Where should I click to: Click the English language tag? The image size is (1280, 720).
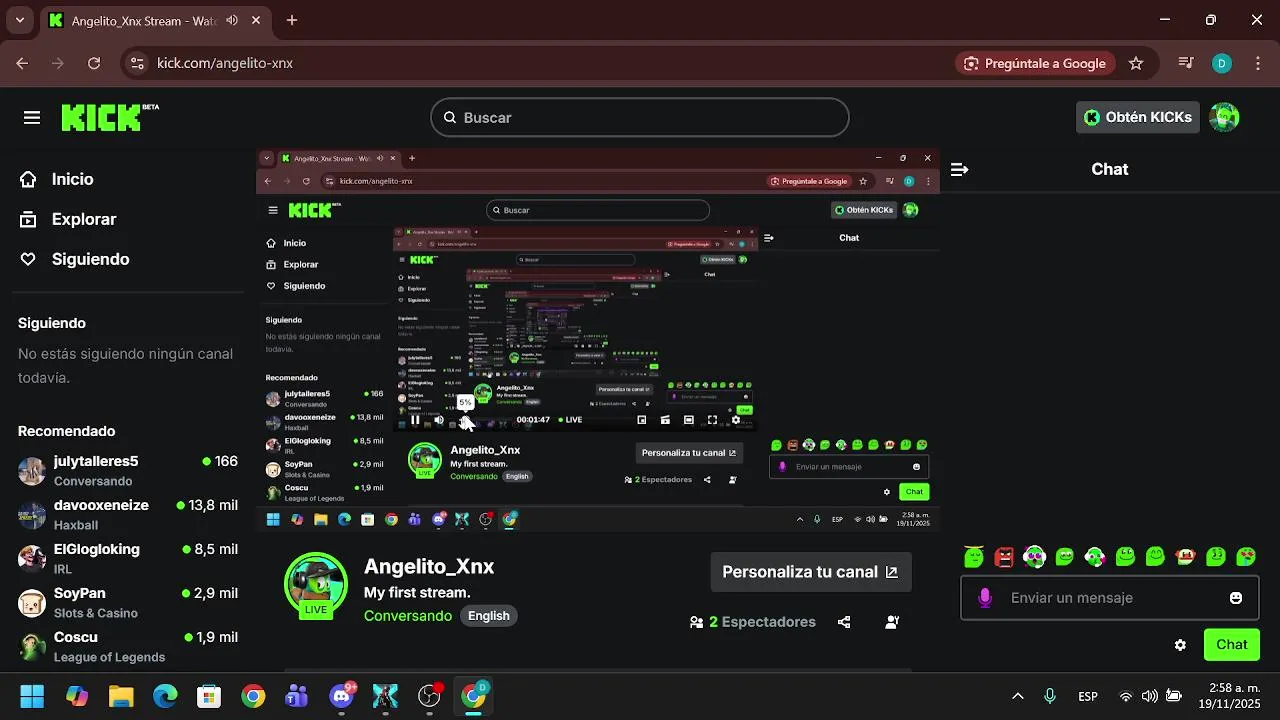[489, 616]
